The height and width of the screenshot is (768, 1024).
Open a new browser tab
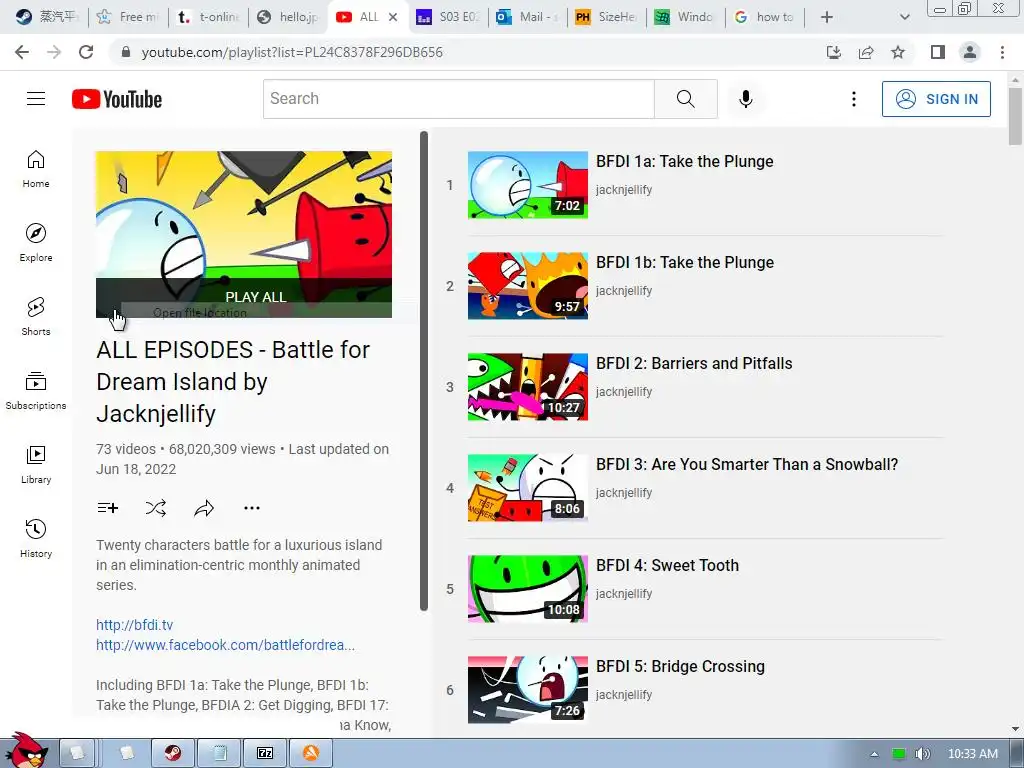click(827, 17)
